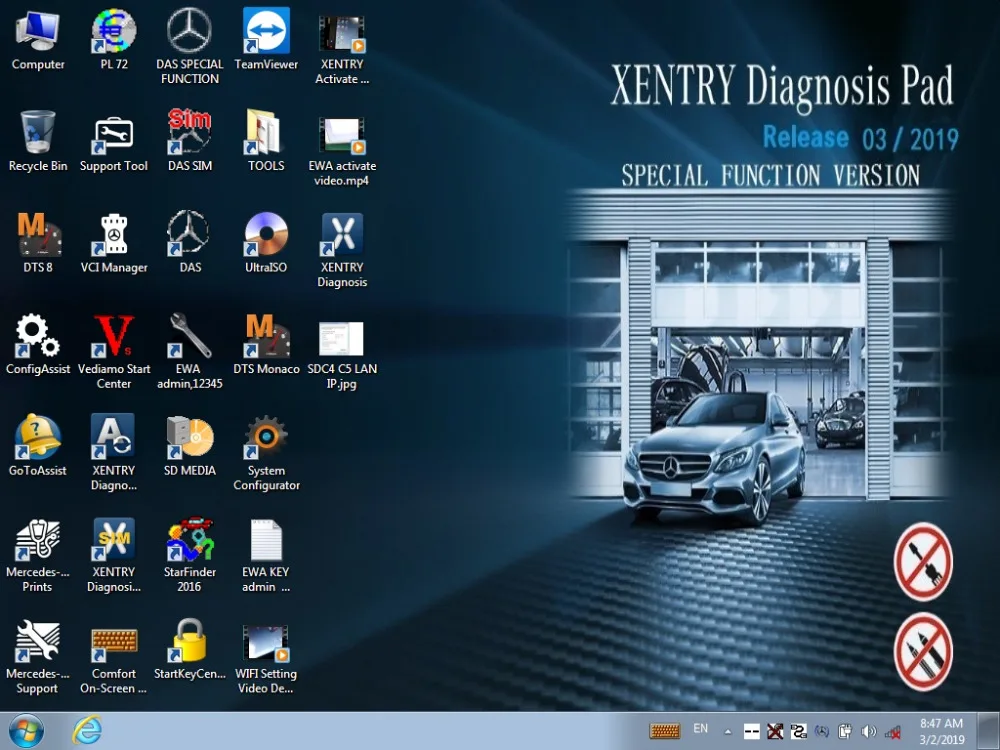The height and width of the screenshot is (750, 1000).
Task: Click the StarFinder 2016 icon
Action: pos(189,554)
